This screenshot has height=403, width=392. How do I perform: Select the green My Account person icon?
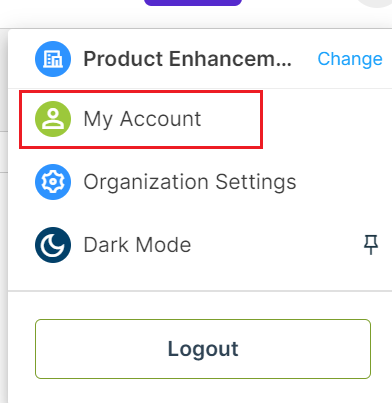click(53, 119)
